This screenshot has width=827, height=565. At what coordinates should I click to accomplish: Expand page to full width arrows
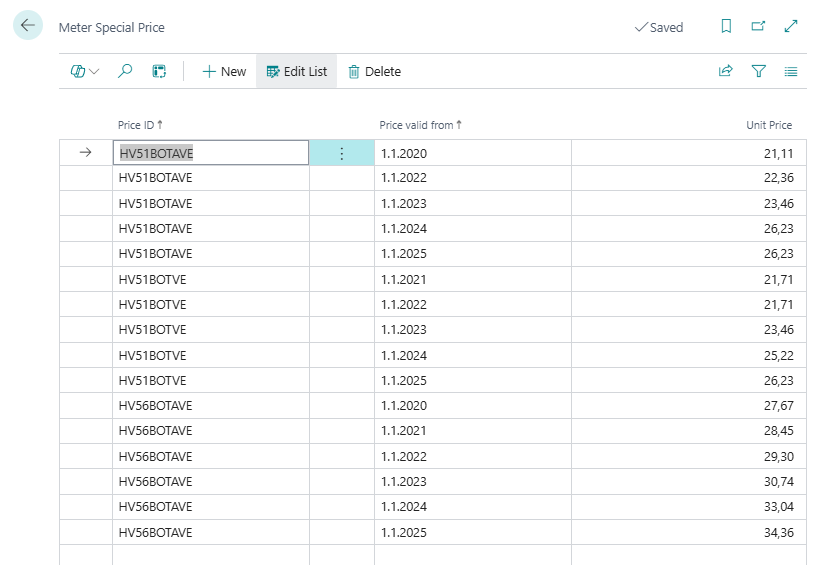pos(791,27)
